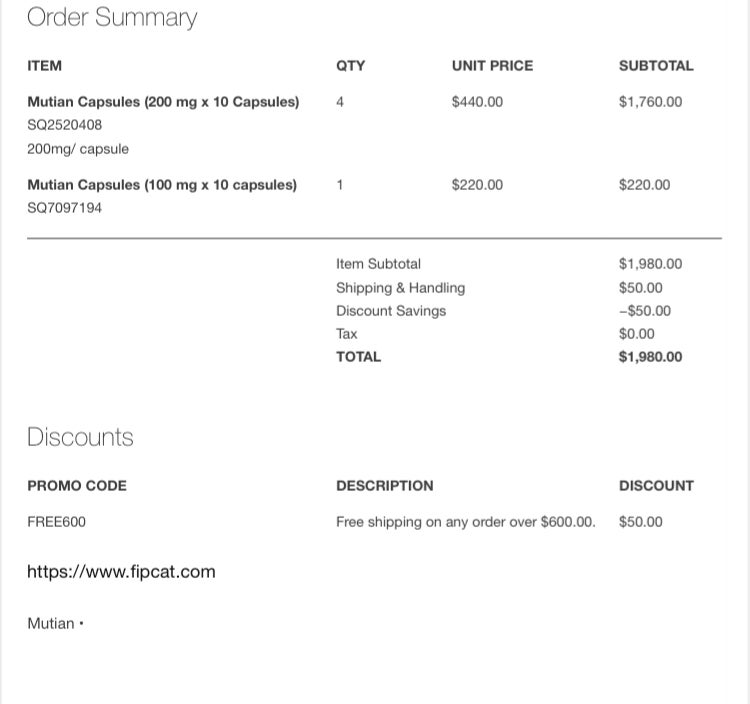Click the SUBTOTAL column header

point(655,66)
